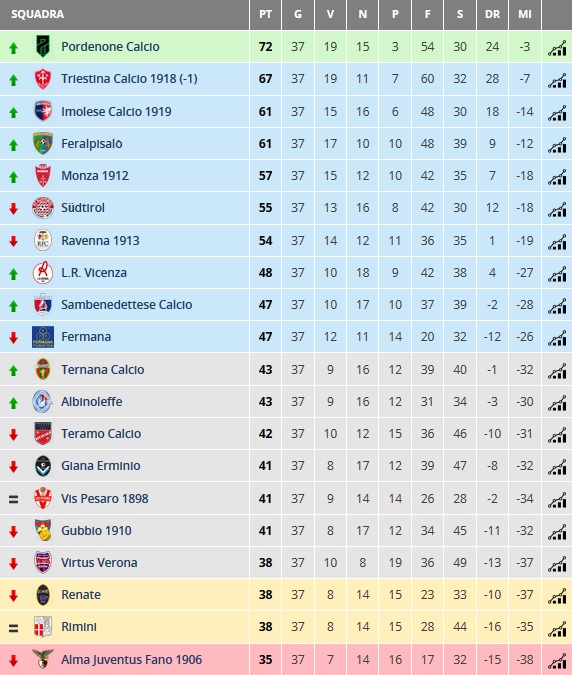Sort table by PT column header
Screen dimensions: 572x675
tap(265, 14)
